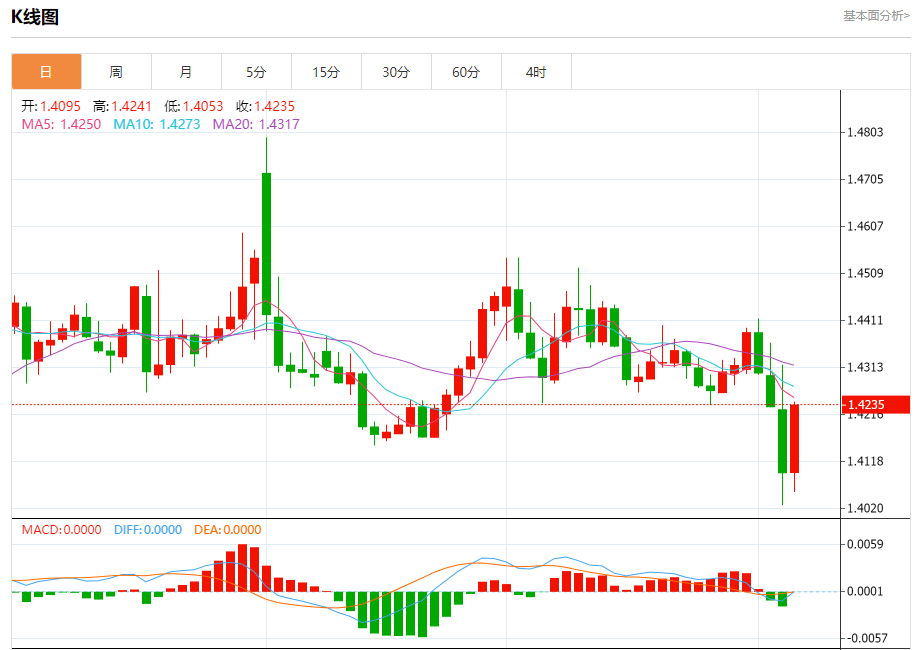Click the 1.4118 price axis label
The height and width of the screenshot is (650, 917).
[x=866, y=462]
